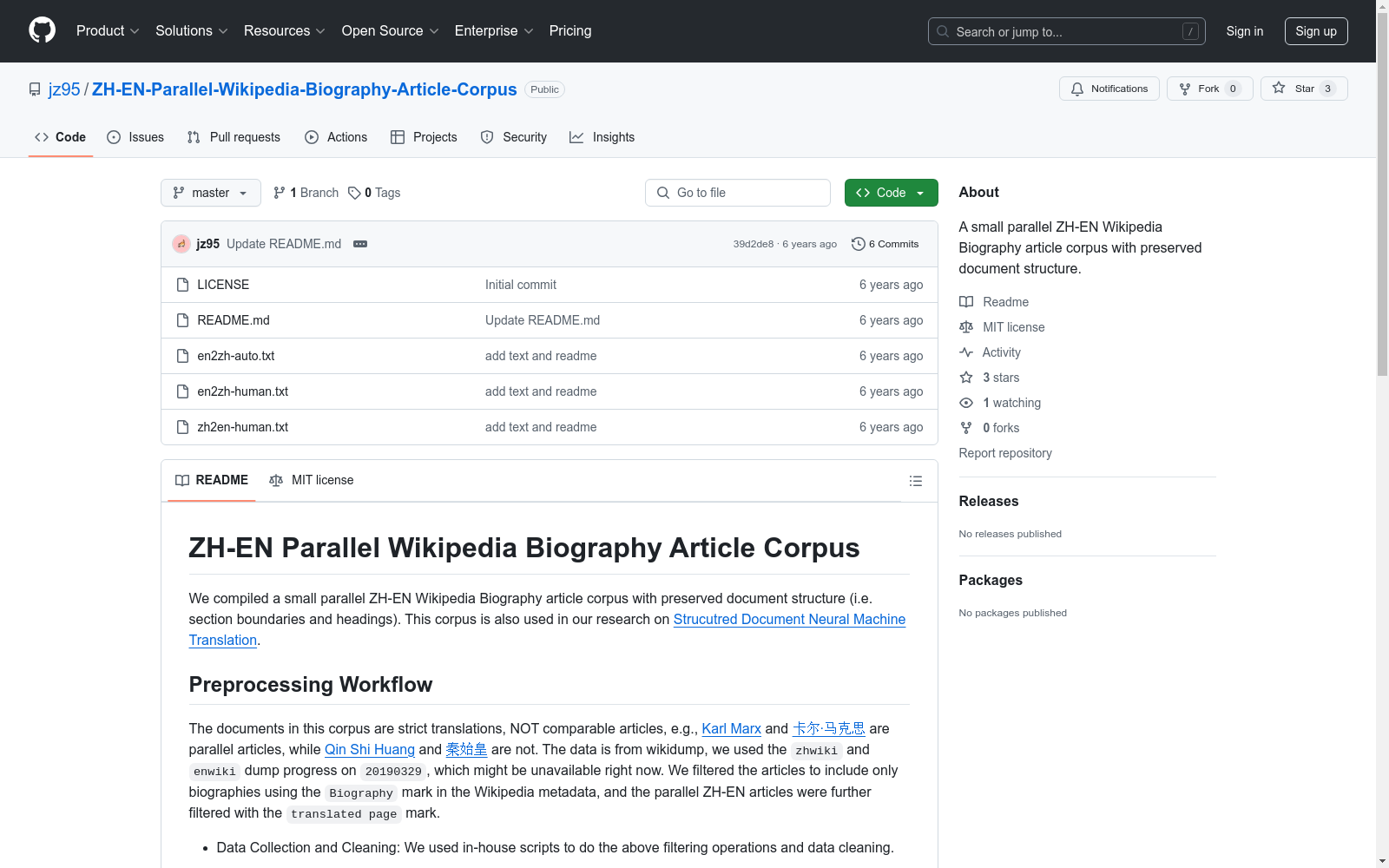Expand the Resources menu
The height and width of the screenshot is (868, 1389).
pos(285,31)
